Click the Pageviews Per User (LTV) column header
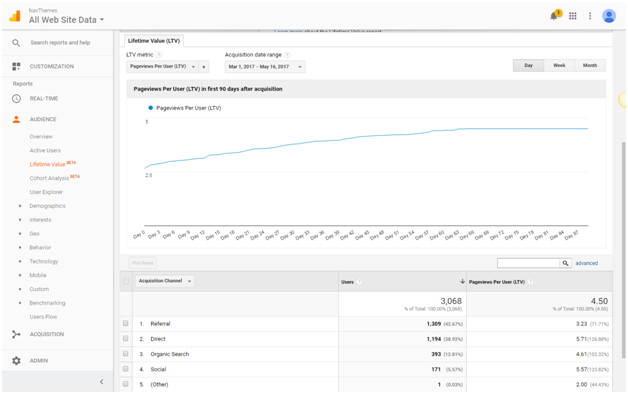Screen dimensions: 628x394 497,282
